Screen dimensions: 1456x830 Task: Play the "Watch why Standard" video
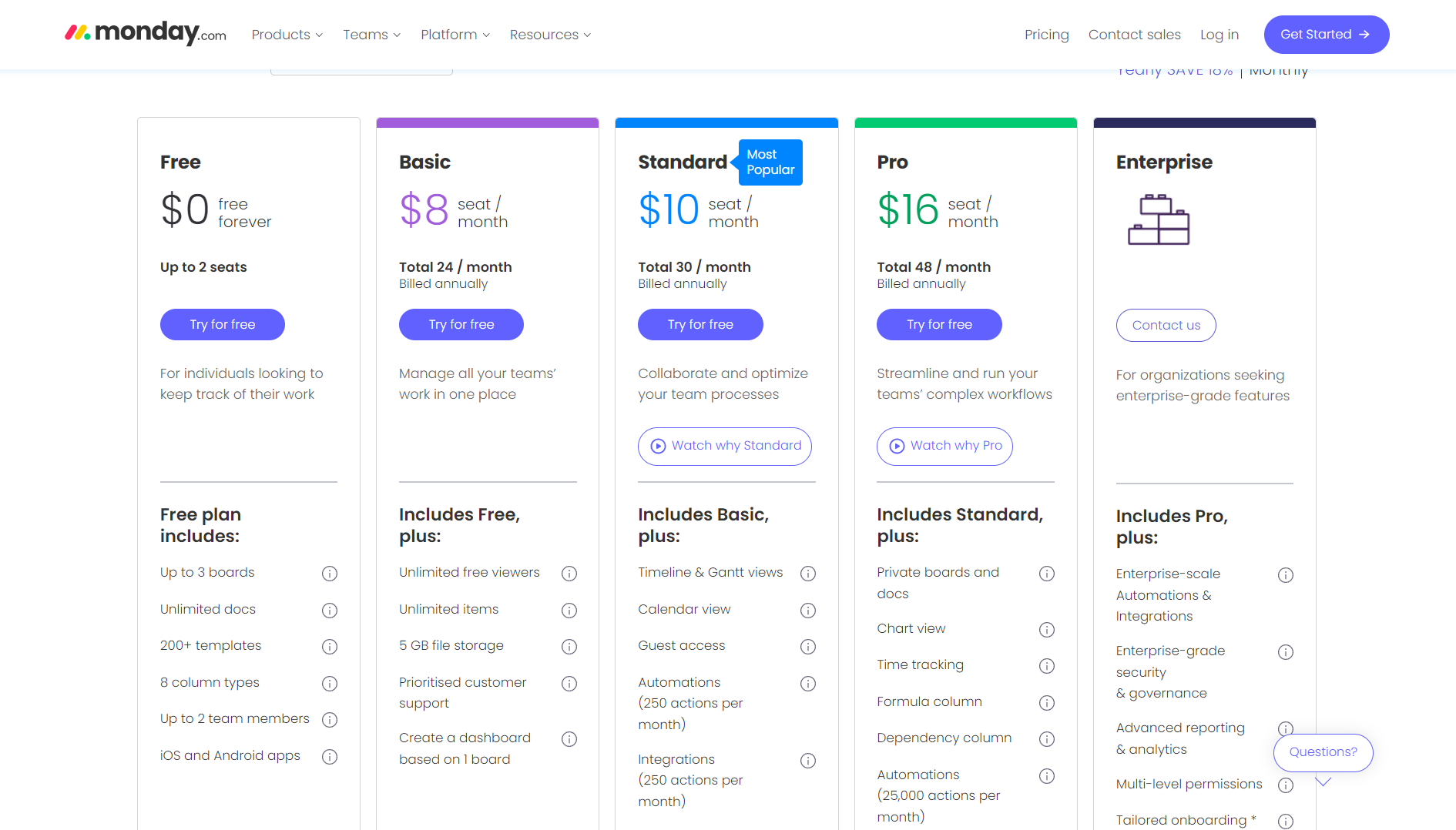(x=724, y=446)
